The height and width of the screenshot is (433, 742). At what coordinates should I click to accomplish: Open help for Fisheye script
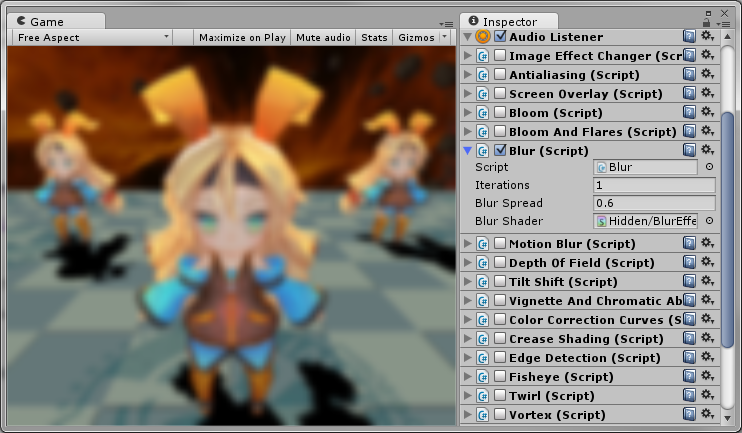coord(689,376)
